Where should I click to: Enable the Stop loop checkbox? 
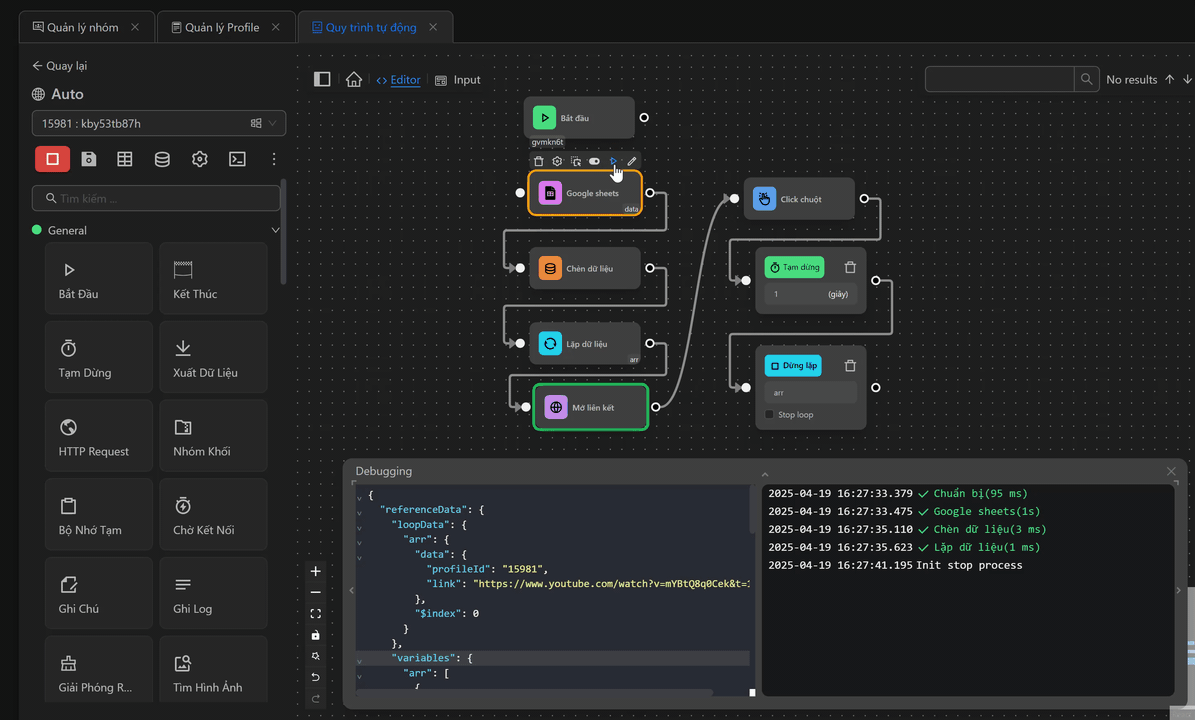(770, 415)
